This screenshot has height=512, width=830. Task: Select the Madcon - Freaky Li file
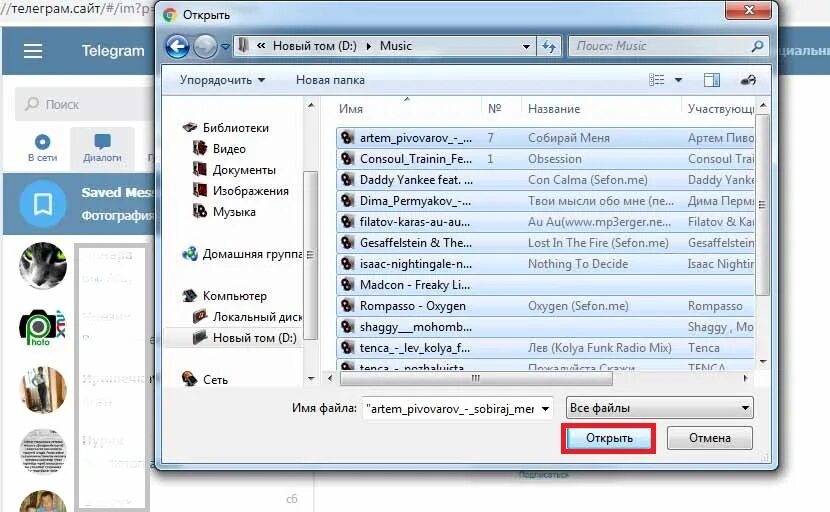coord(545,285)
